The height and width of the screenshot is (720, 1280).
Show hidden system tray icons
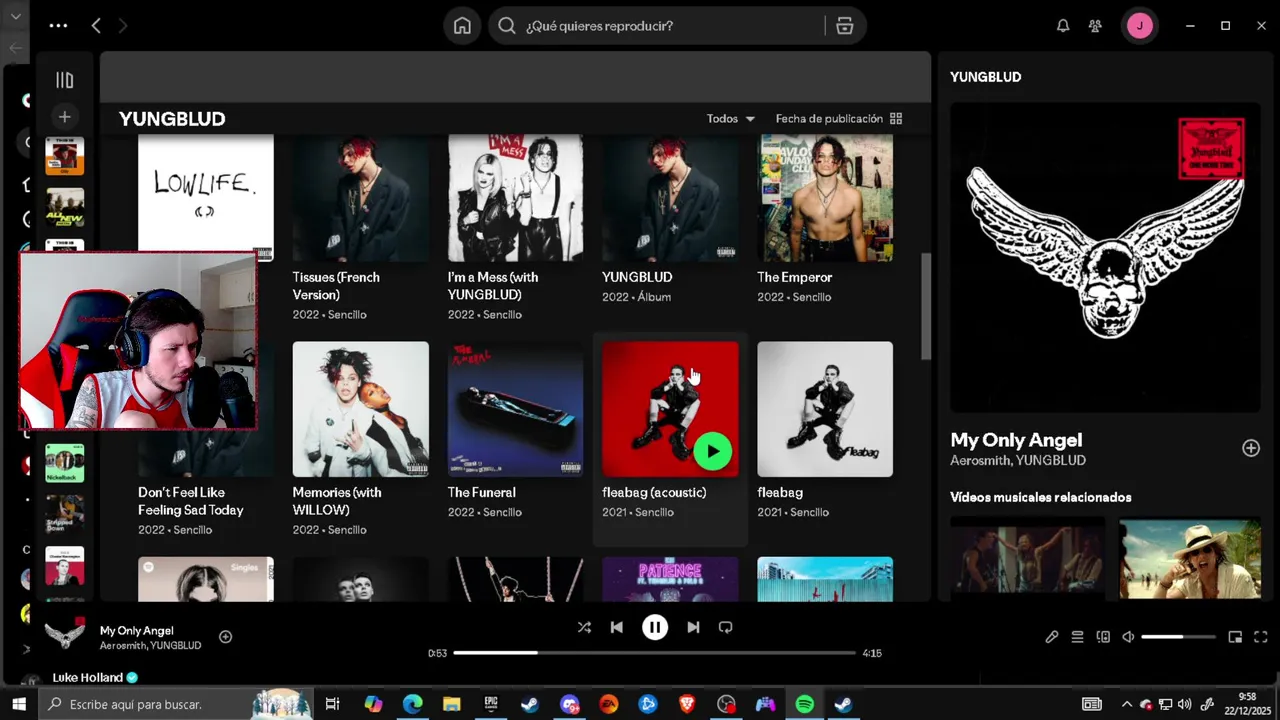(x=1127, y=704)
